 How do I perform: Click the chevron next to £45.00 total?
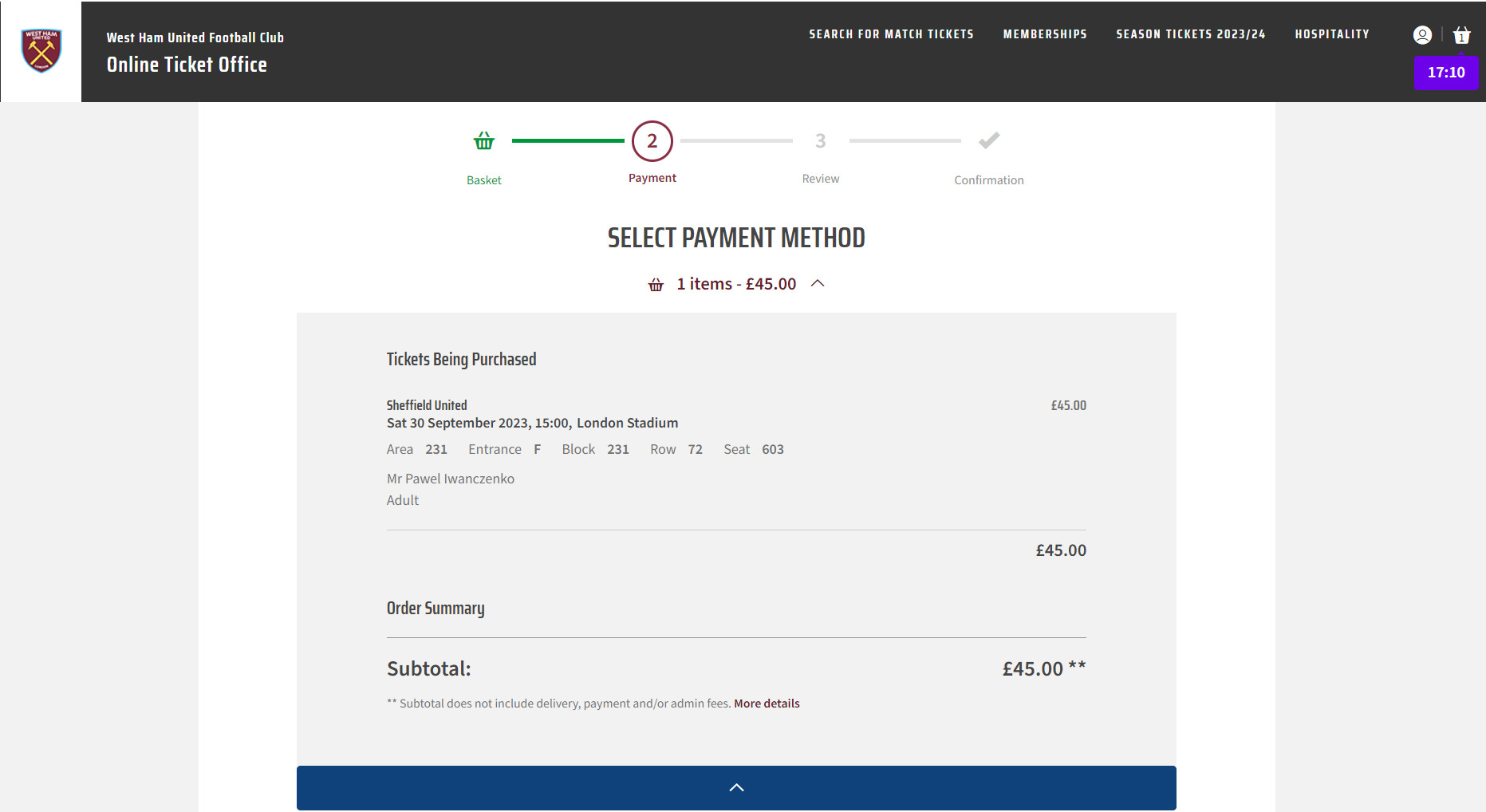pos(818,284)
